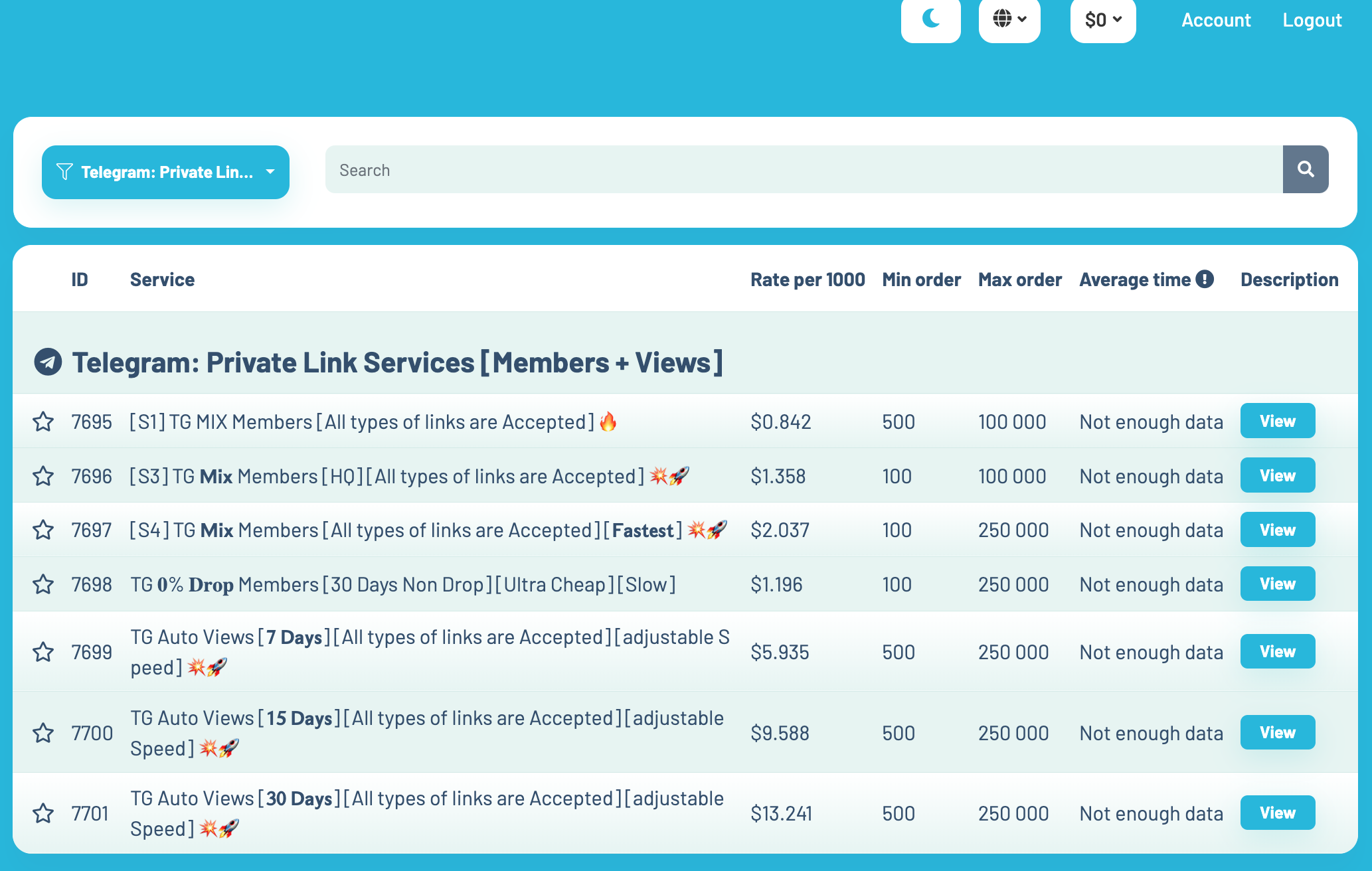This screenshot has height=871, width=1372.
Task: Click the Max order column header
Action: pyautogui.click(x=1020, y=279)
